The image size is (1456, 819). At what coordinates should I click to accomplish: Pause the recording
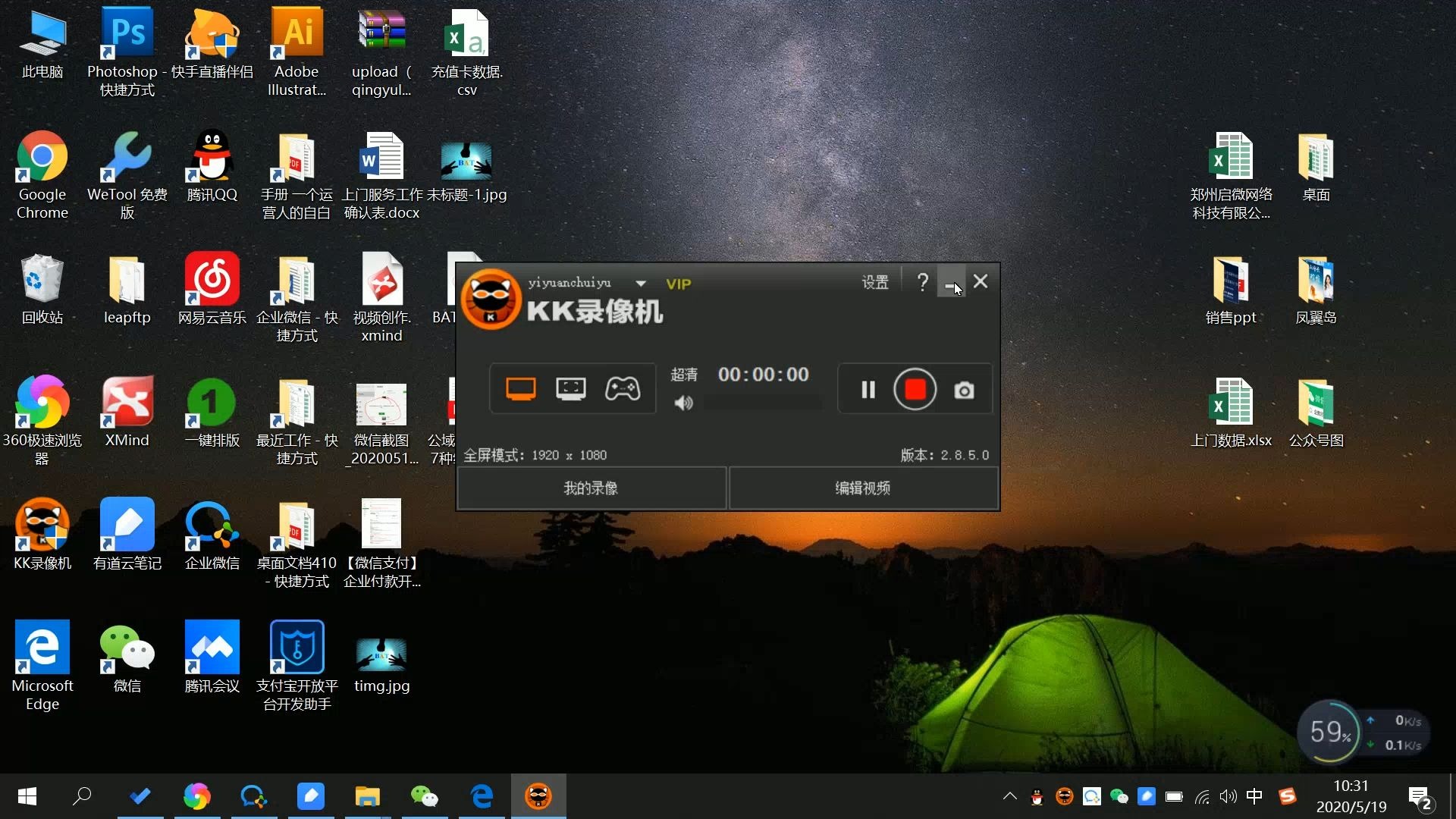pos(868,390)
